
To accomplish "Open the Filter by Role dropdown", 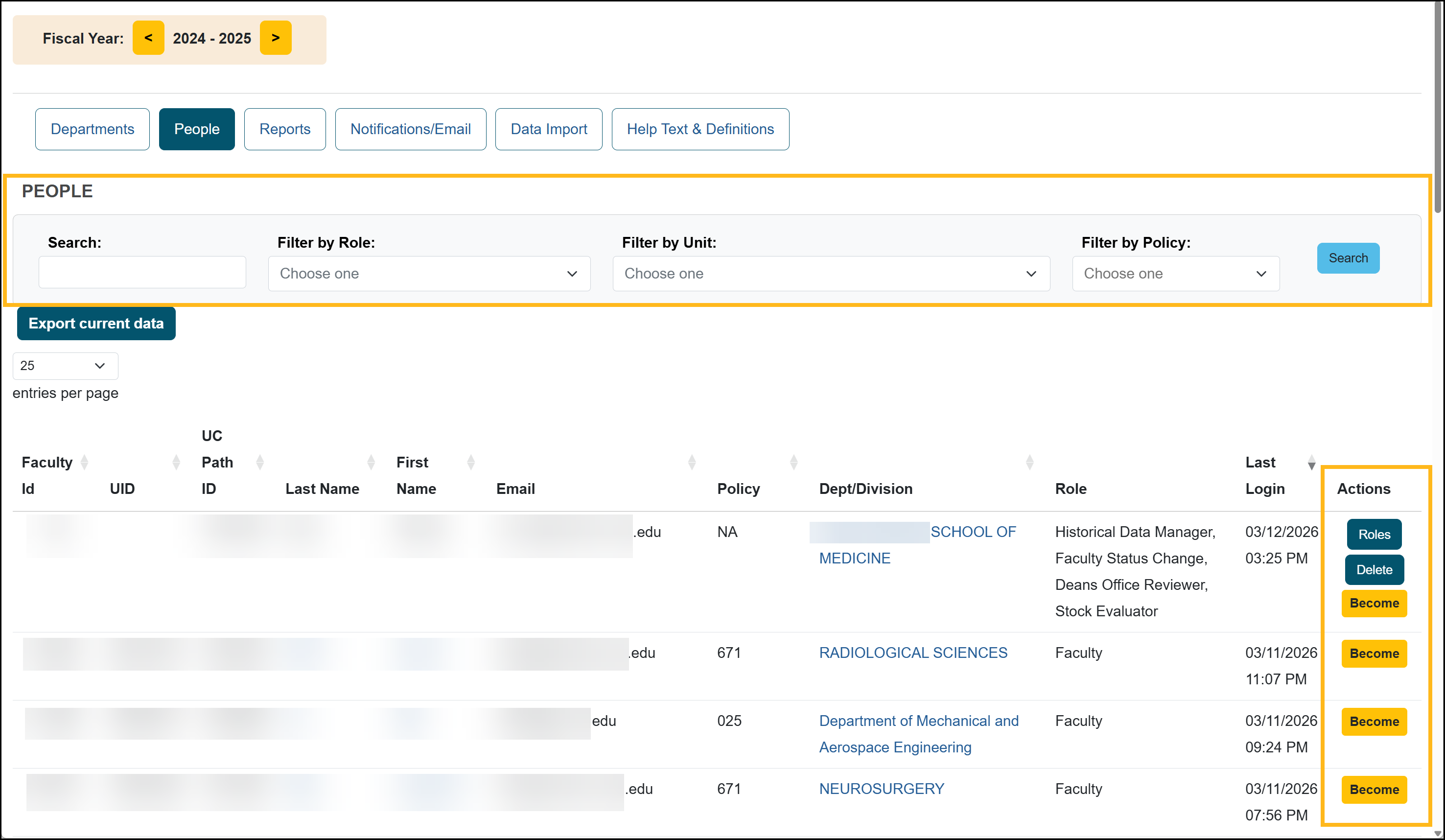I will pyautogui.click(x=429, y=274).
